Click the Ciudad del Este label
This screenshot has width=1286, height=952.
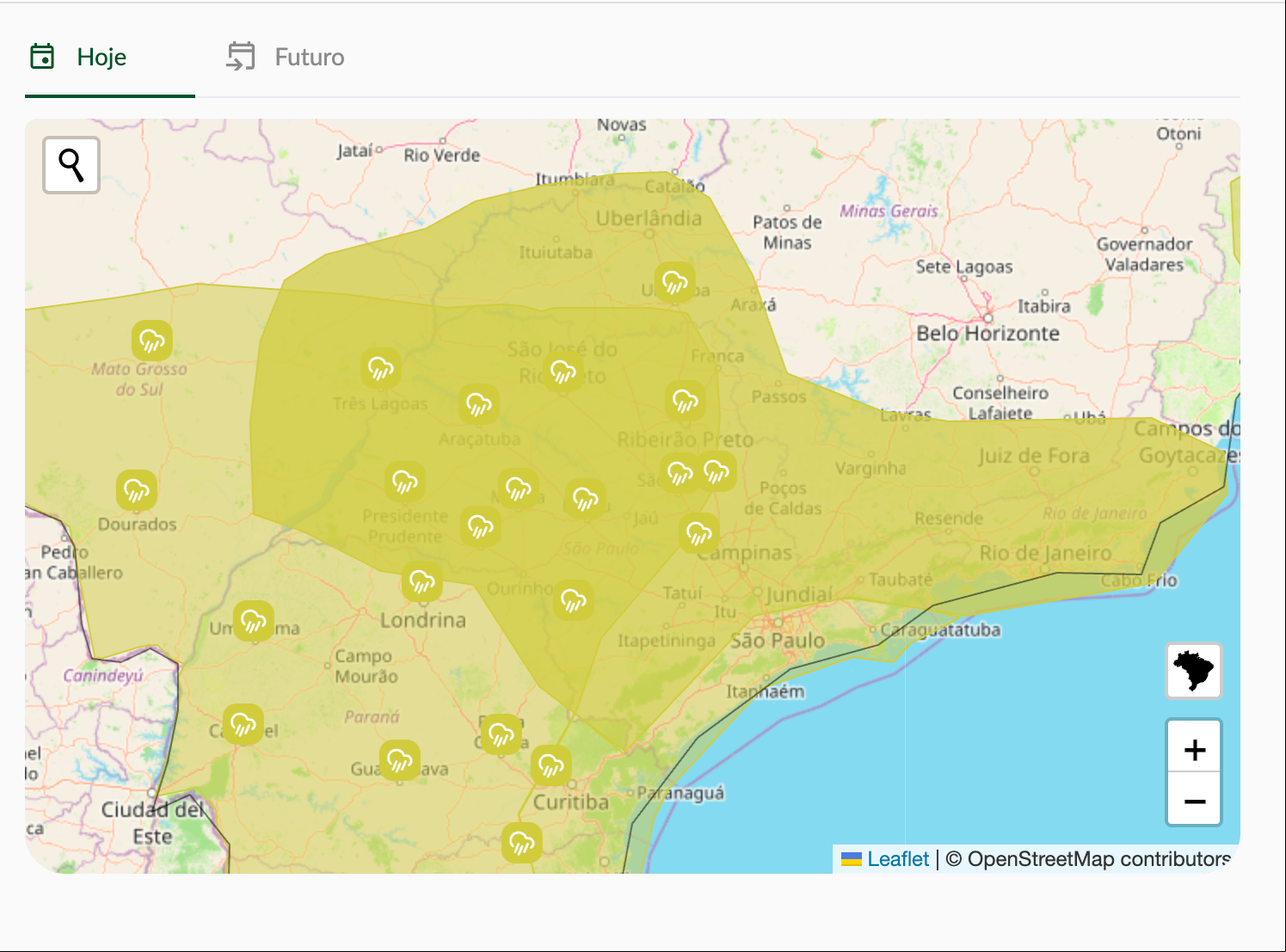tap(153, 823)
